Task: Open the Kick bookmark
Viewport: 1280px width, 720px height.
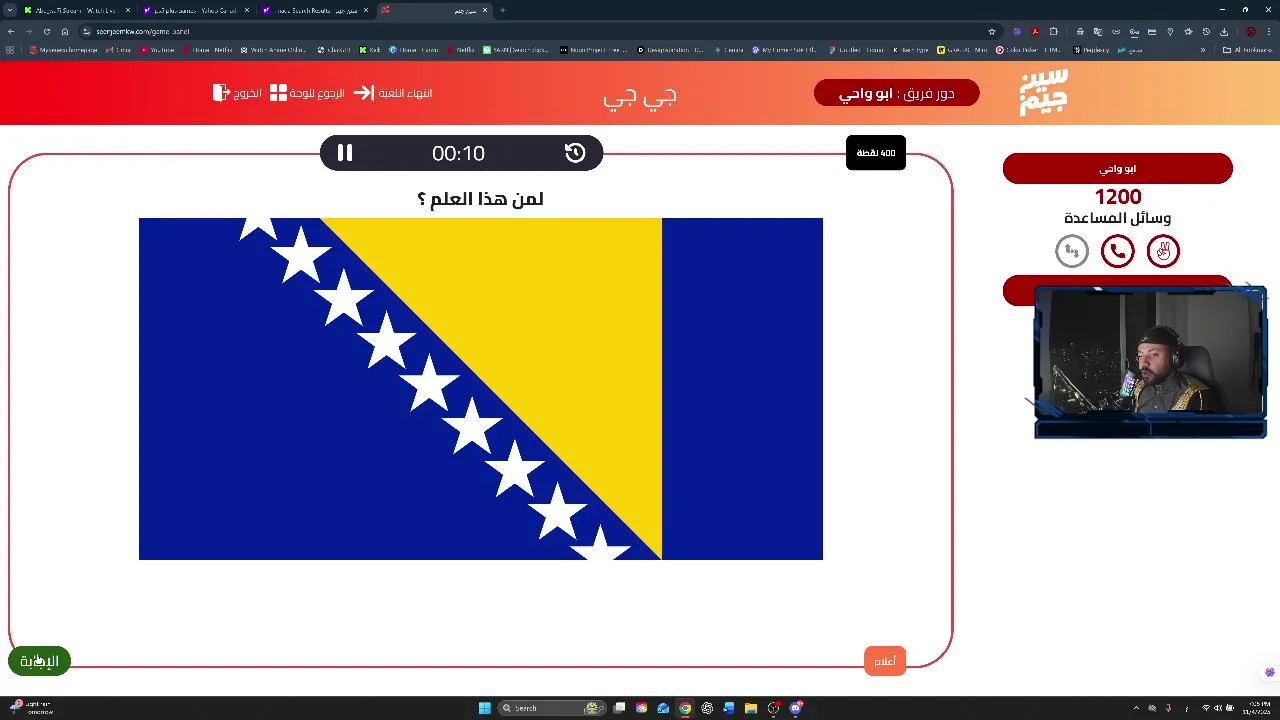Action: [x=370, y=49]
